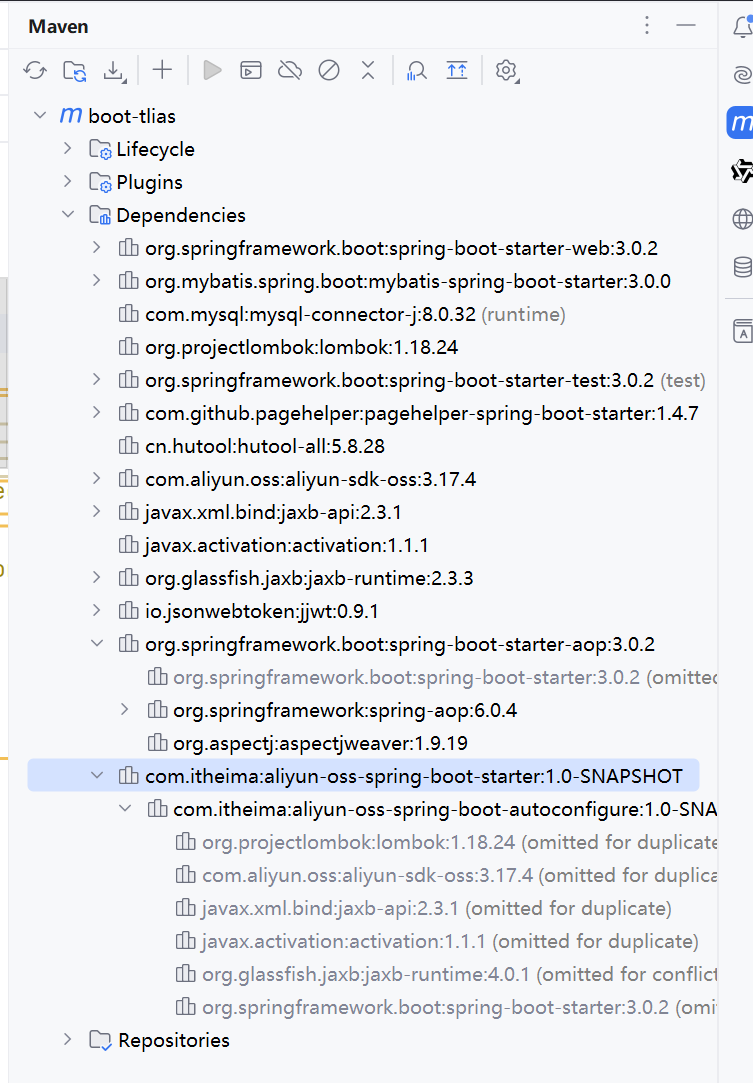
Task: Open the spiral icon tool in sidebar
Action: tap(743, 74)
